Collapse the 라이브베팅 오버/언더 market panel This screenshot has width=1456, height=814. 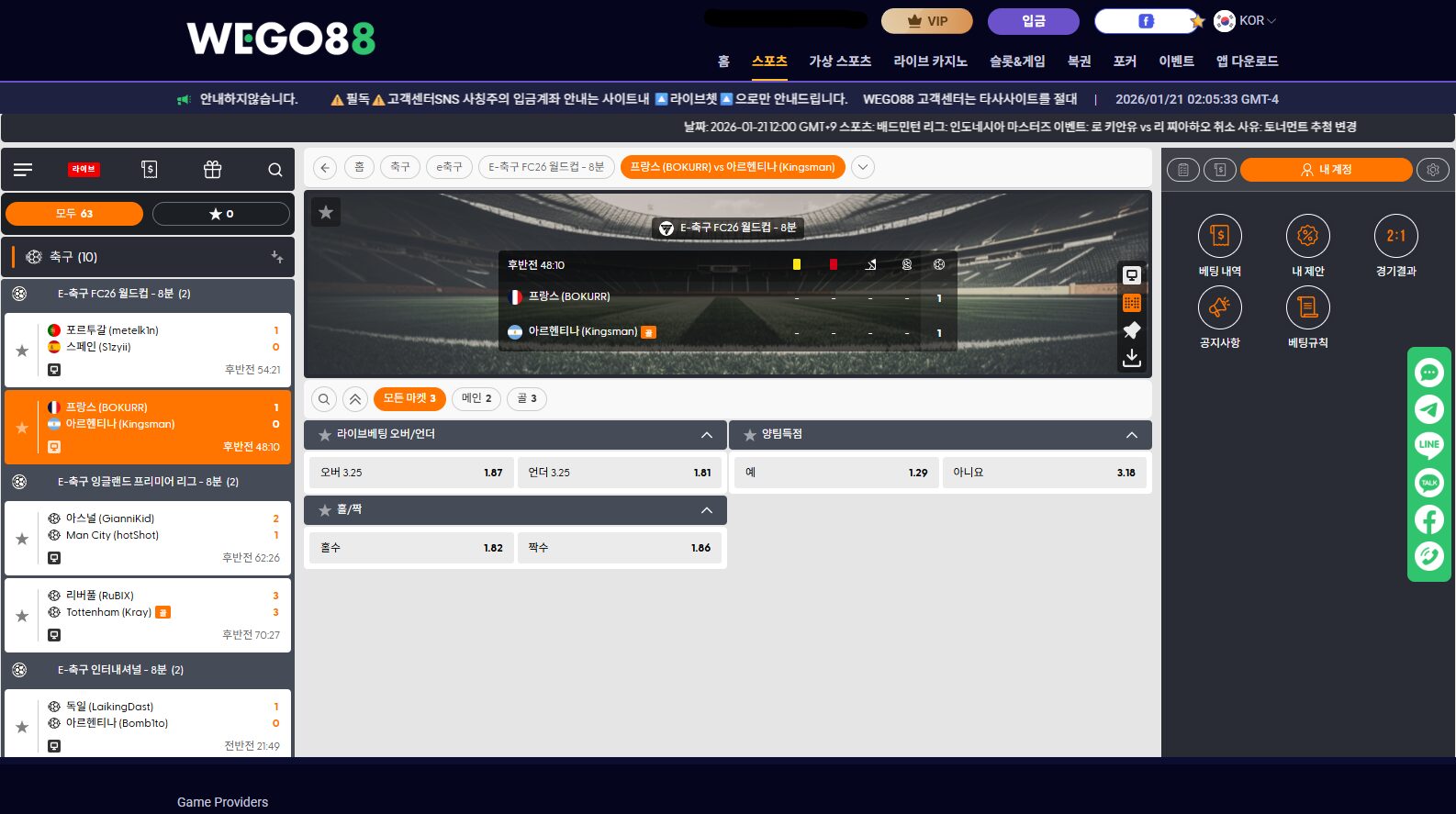click(x=707, y=435)
